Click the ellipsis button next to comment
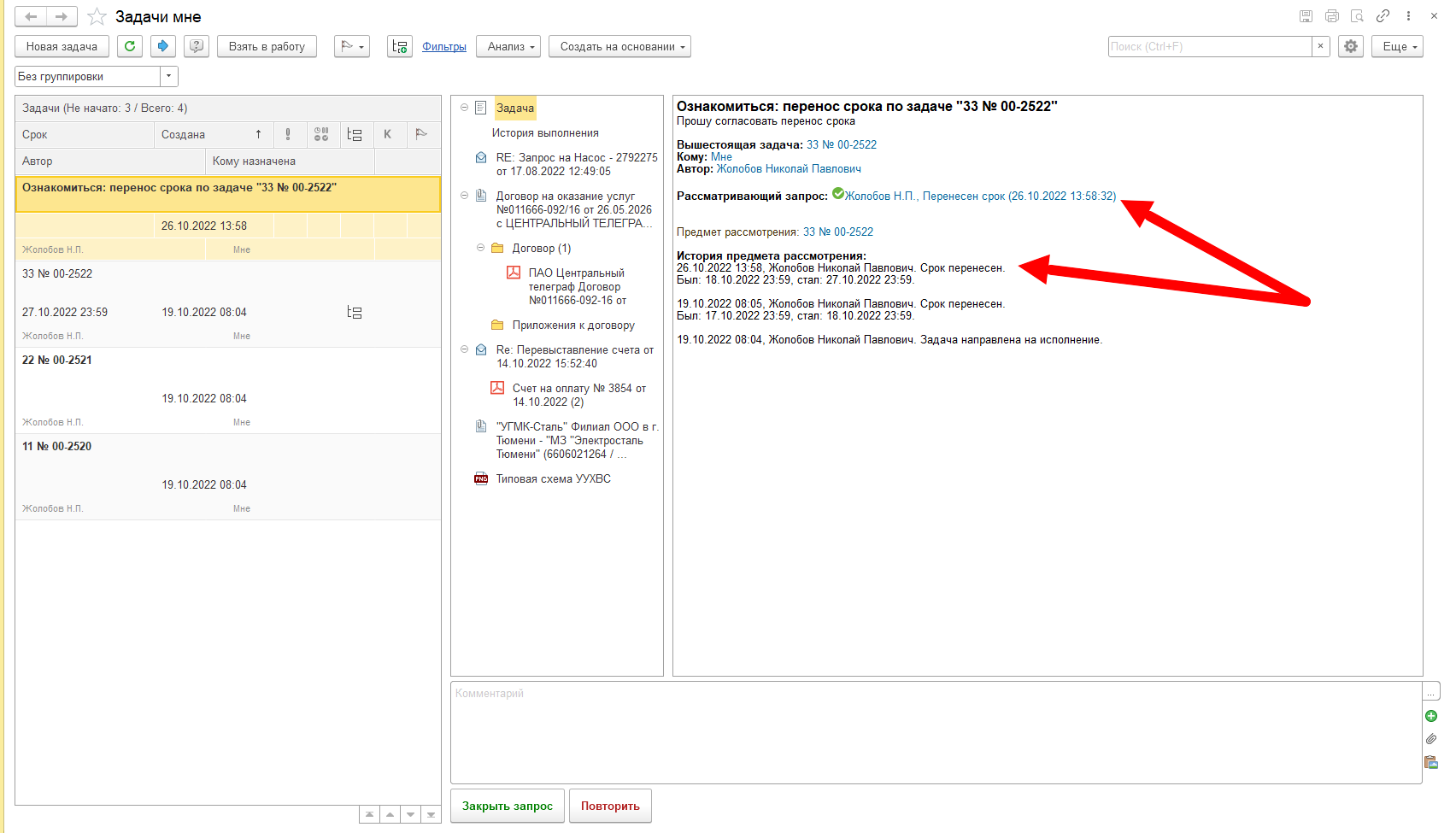This screenshot has height=833, width=1456. [1431, 691]
